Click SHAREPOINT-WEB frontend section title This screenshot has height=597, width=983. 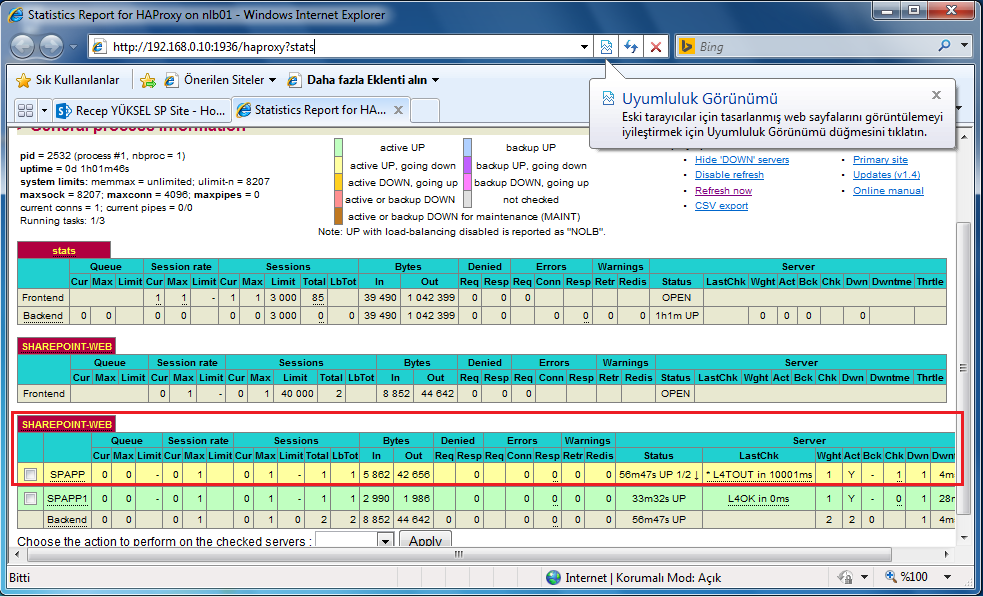[66, 346]
